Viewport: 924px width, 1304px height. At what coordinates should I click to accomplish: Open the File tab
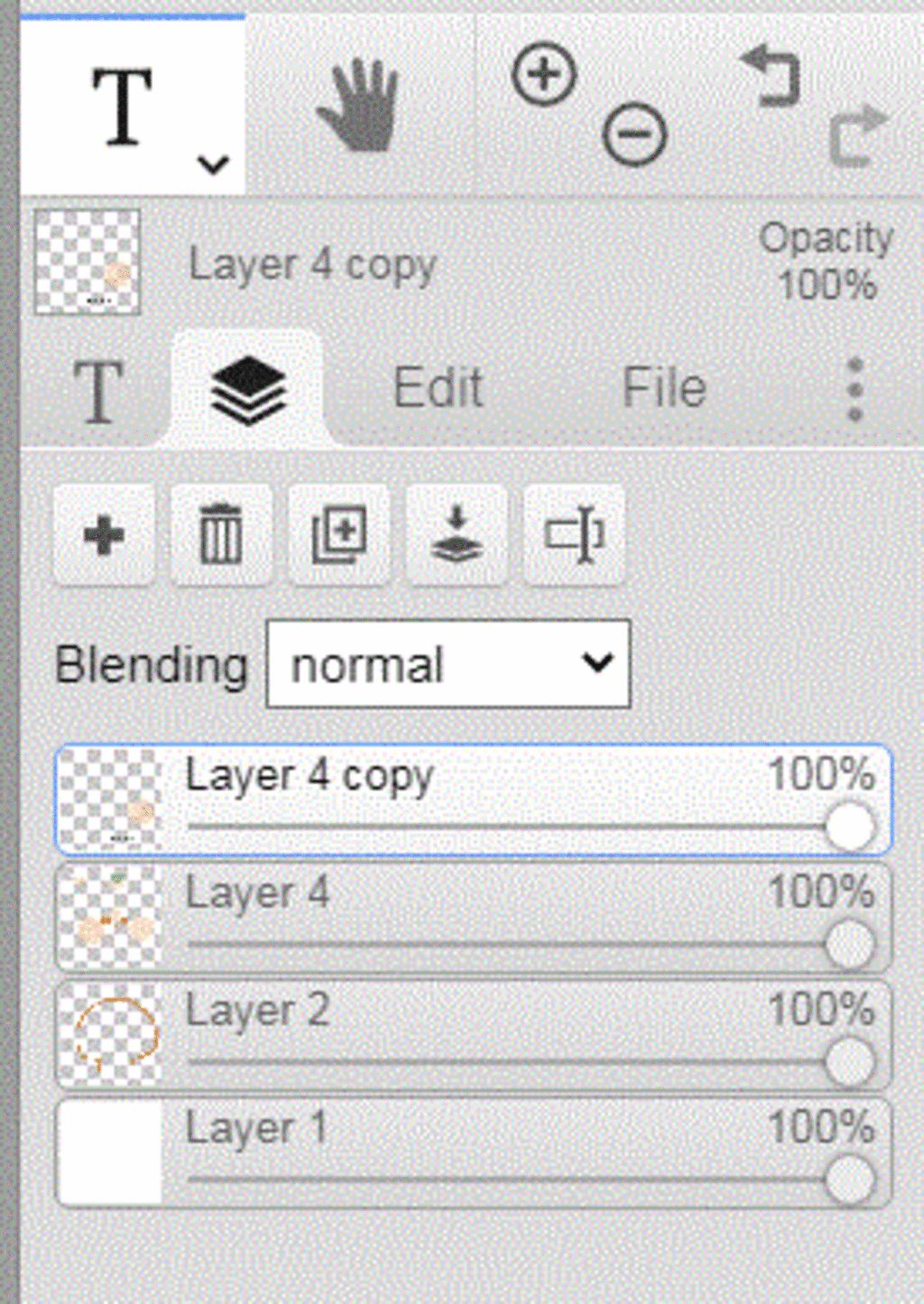point(664,388)
